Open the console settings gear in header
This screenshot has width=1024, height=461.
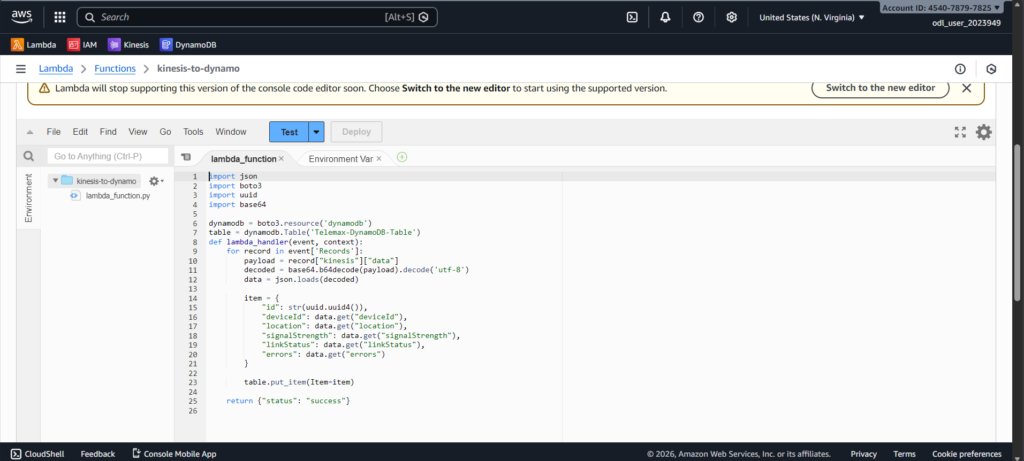(x=731, y=17)
